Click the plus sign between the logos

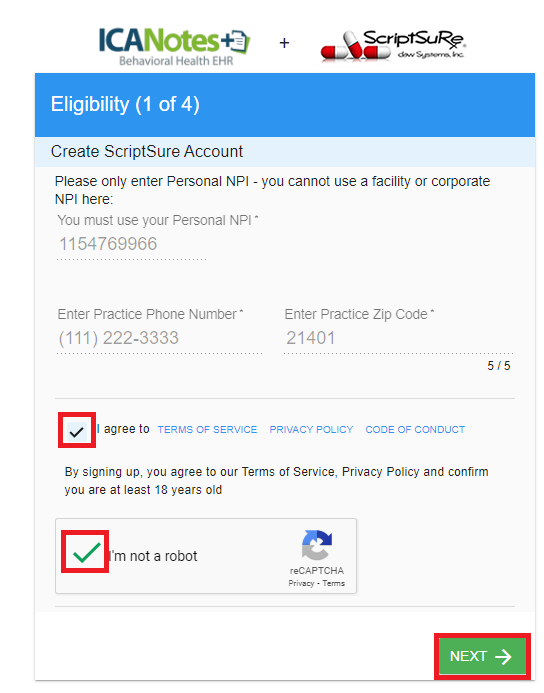click(284, 43)
